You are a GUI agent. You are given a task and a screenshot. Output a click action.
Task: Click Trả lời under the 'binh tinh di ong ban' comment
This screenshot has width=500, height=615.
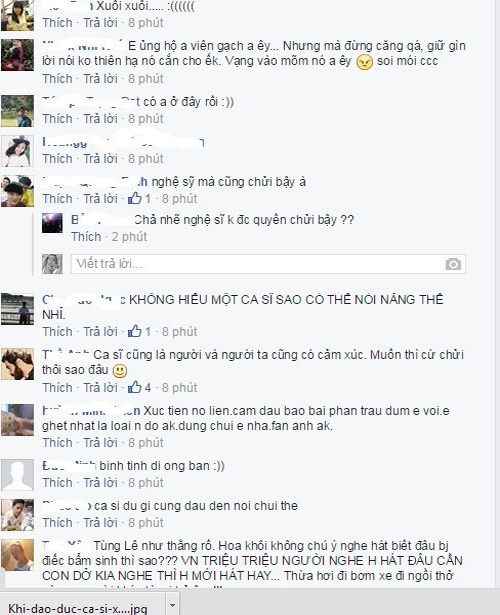(100, 483)
